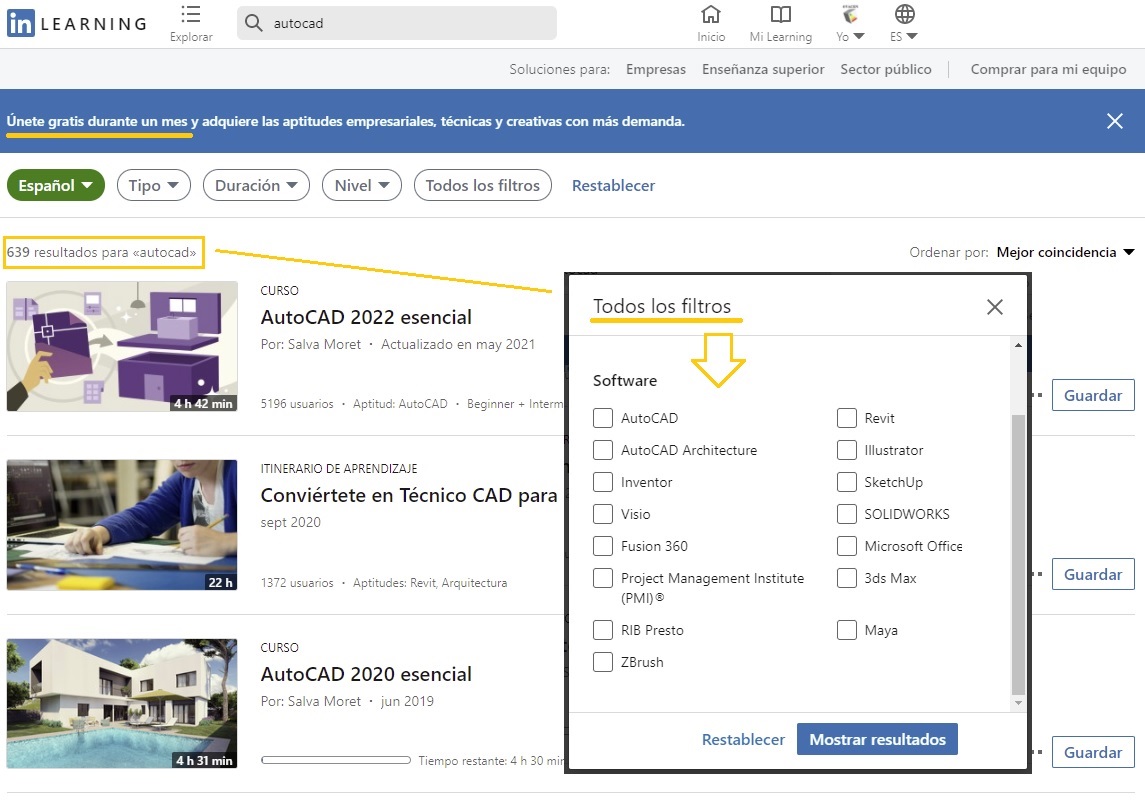1145x806 pixels.
Task: Open the Yo profile avatar menu
Action: 848,15
